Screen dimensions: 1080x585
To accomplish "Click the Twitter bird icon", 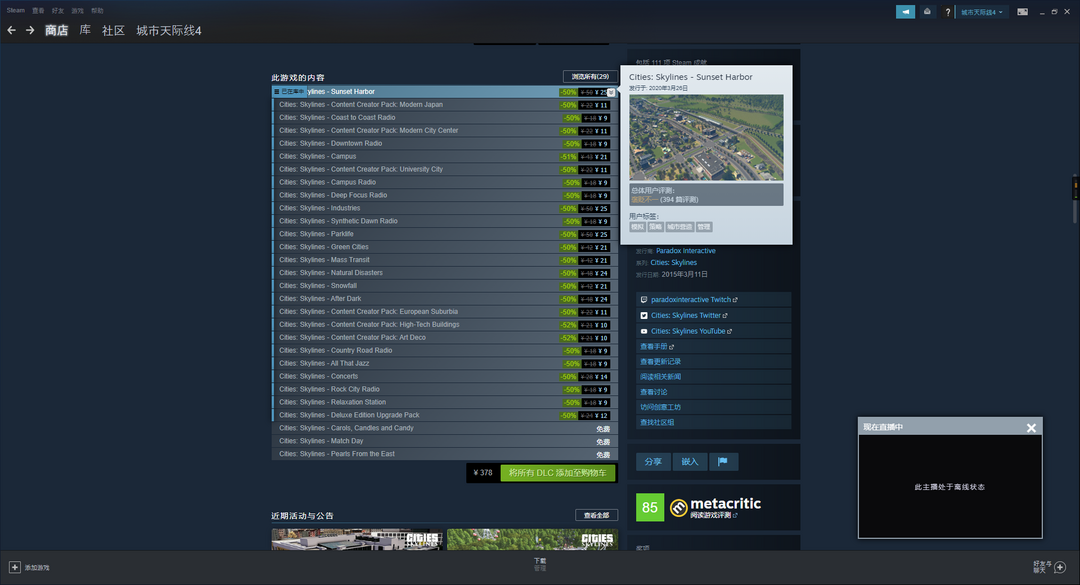I will (644, 316).
